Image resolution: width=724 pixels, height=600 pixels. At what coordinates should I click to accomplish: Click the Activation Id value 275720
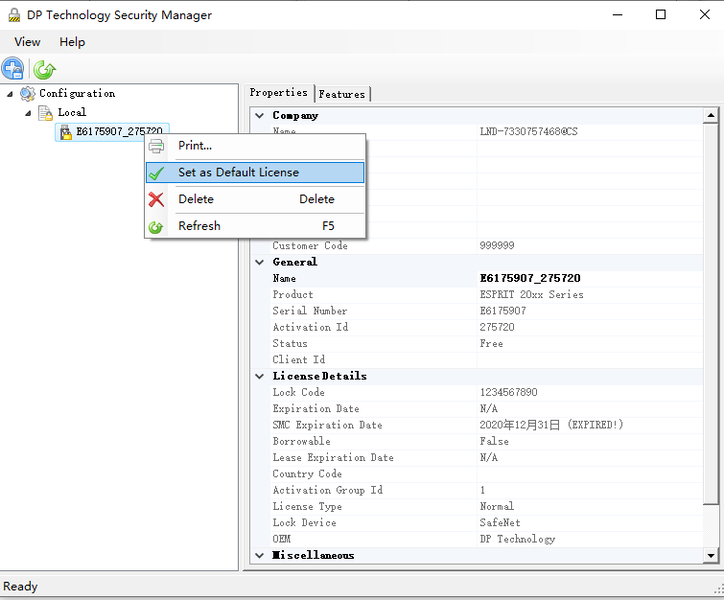pyautogui.click(x=497, y=327)
